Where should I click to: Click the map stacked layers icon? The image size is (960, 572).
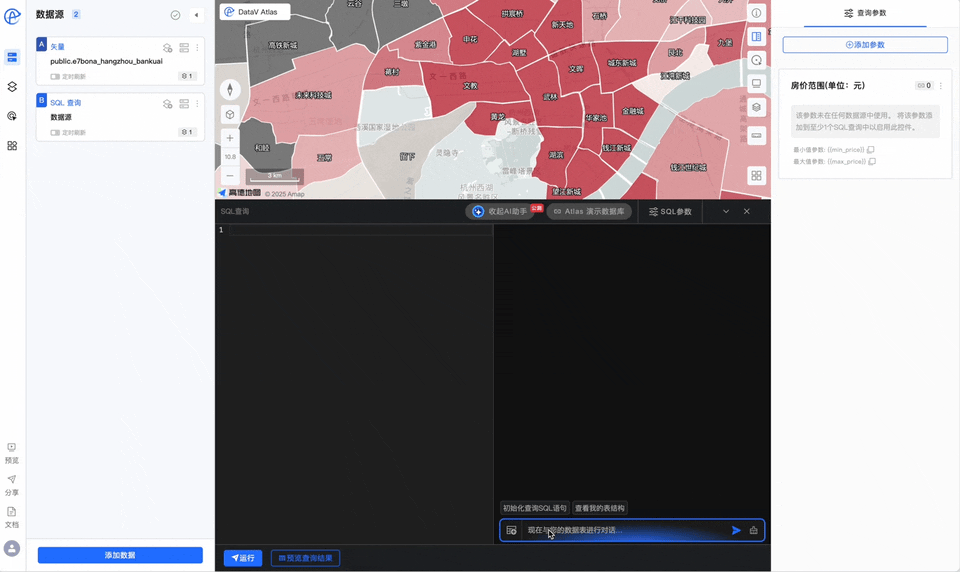pyautogui.click(x=757, y=107)
